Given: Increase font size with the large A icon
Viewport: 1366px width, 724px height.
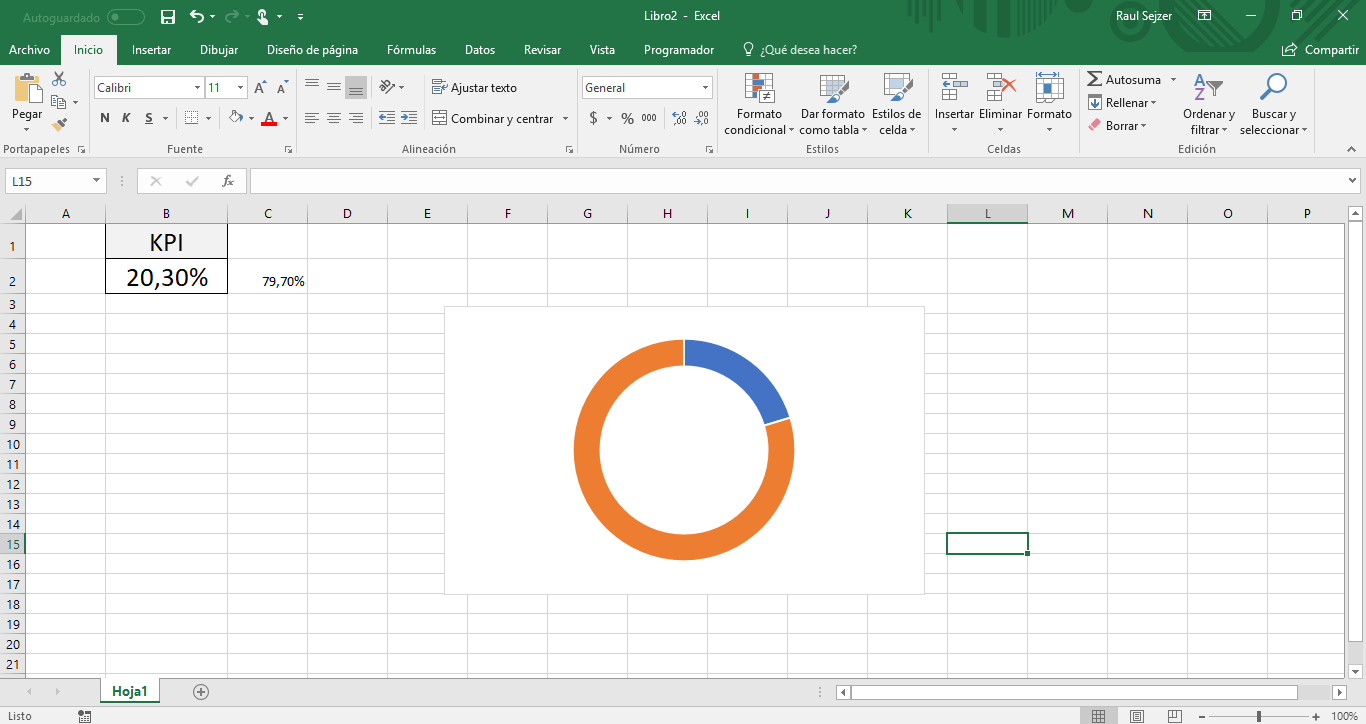Looking at the screenshot, I should (260, 88).
